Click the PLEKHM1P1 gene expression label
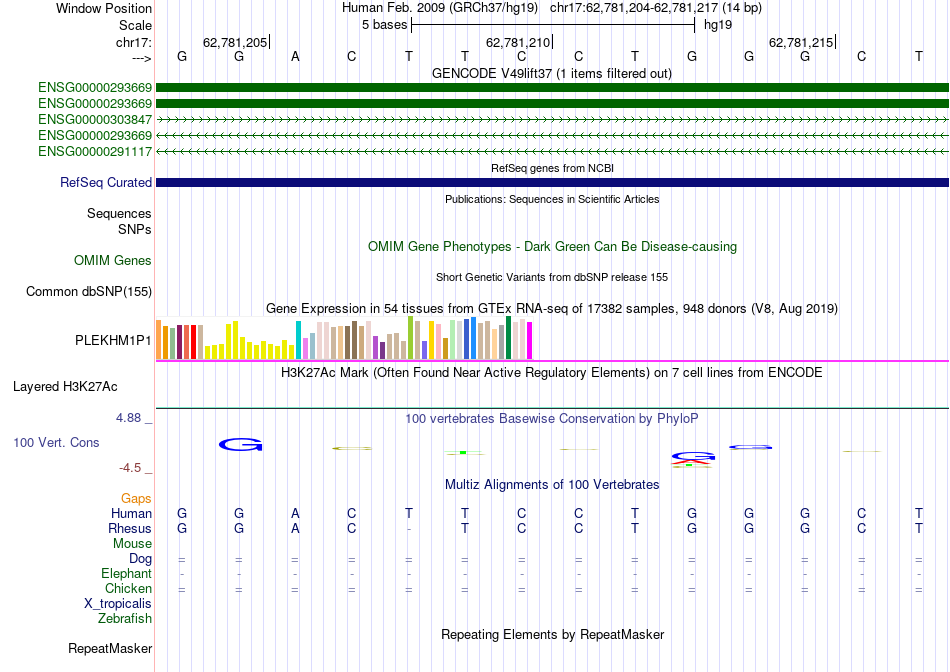This screenshot has width=950, height=672. click(113, 341)
